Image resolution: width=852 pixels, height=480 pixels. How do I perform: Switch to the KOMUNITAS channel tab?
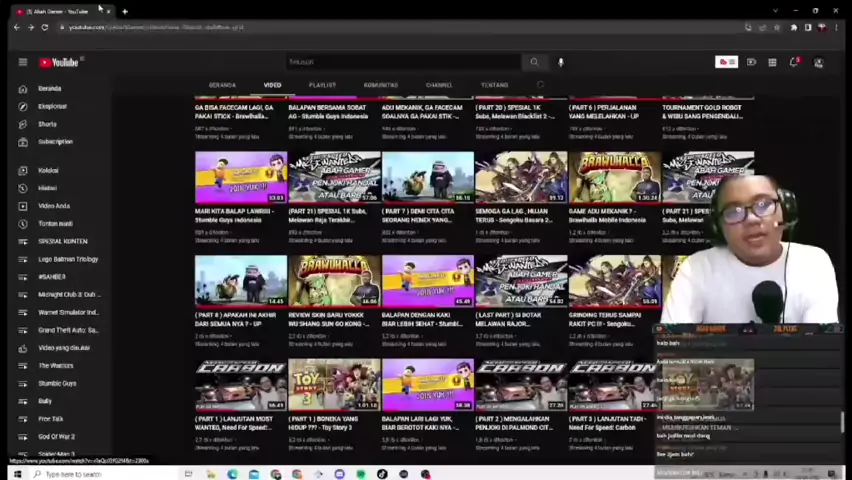pyautogui.click(x=380, y=85)
